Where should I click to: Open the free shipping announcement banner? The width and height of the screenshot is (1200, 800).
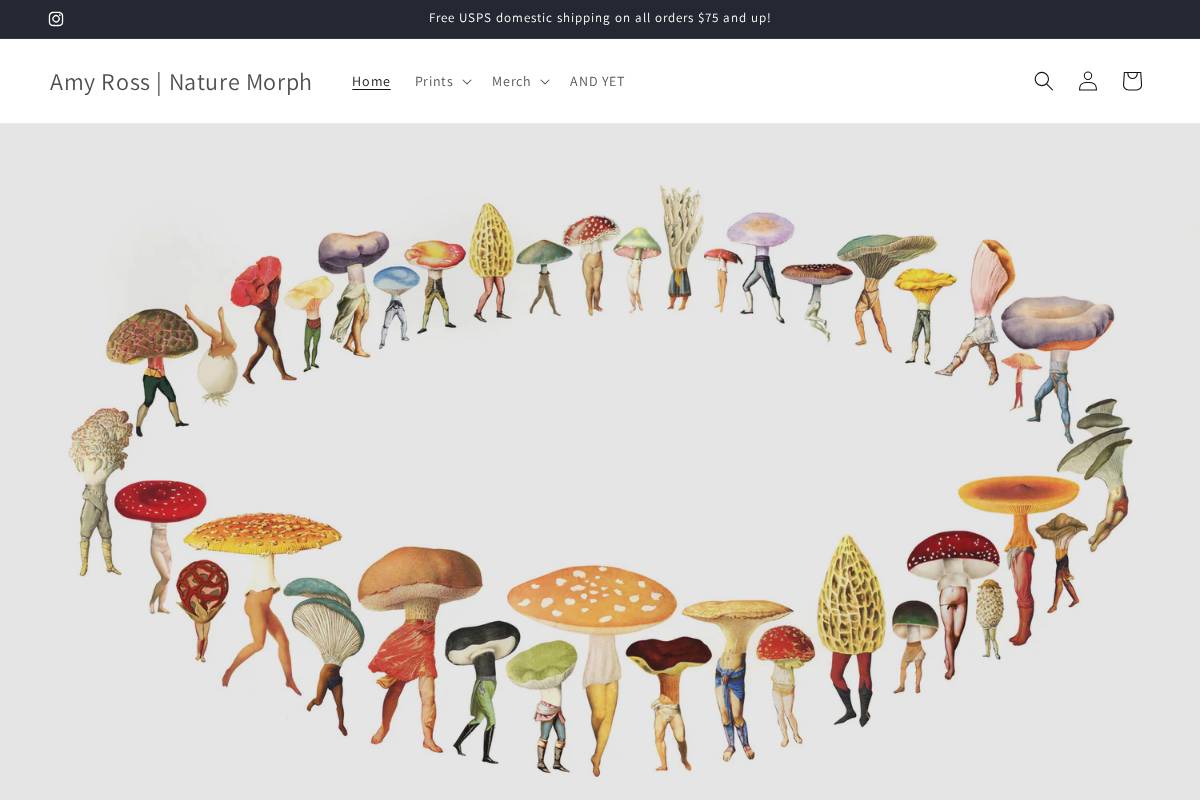[x=600, y=18]
